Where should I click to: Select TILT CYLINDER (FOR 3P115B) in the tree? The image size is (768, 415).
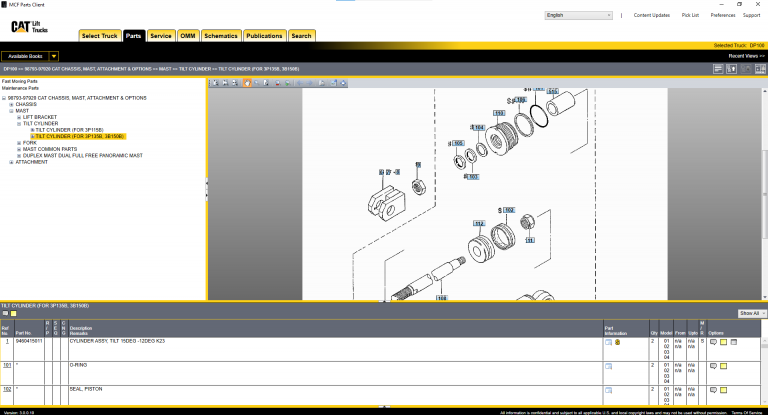(x=69, y=130)
